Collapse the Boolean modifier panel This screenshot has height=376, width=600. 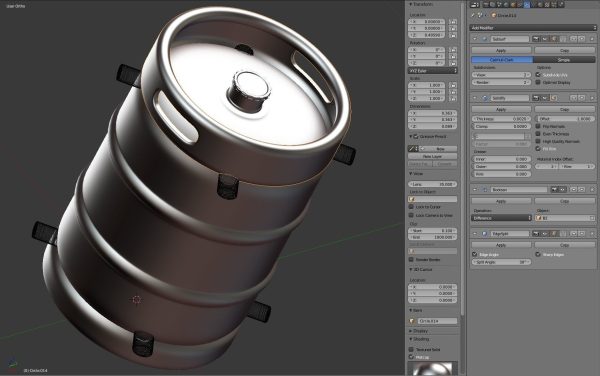pos(475,189)
